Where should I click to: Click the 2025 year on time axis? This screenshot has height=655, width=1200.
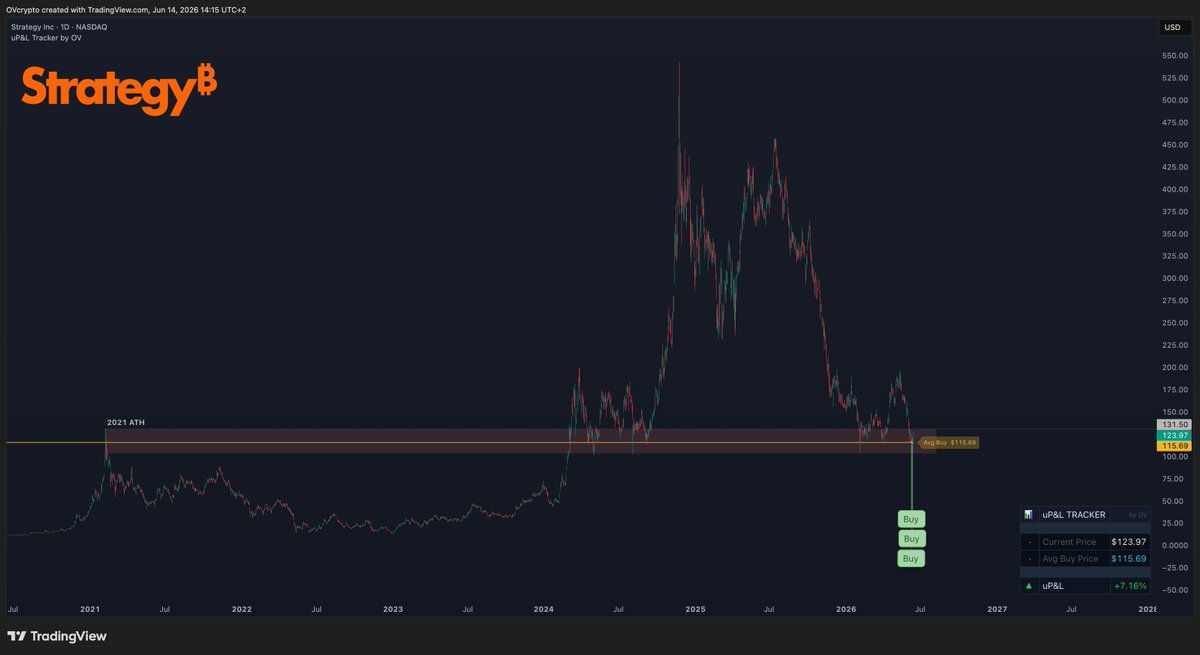(696, 608)
